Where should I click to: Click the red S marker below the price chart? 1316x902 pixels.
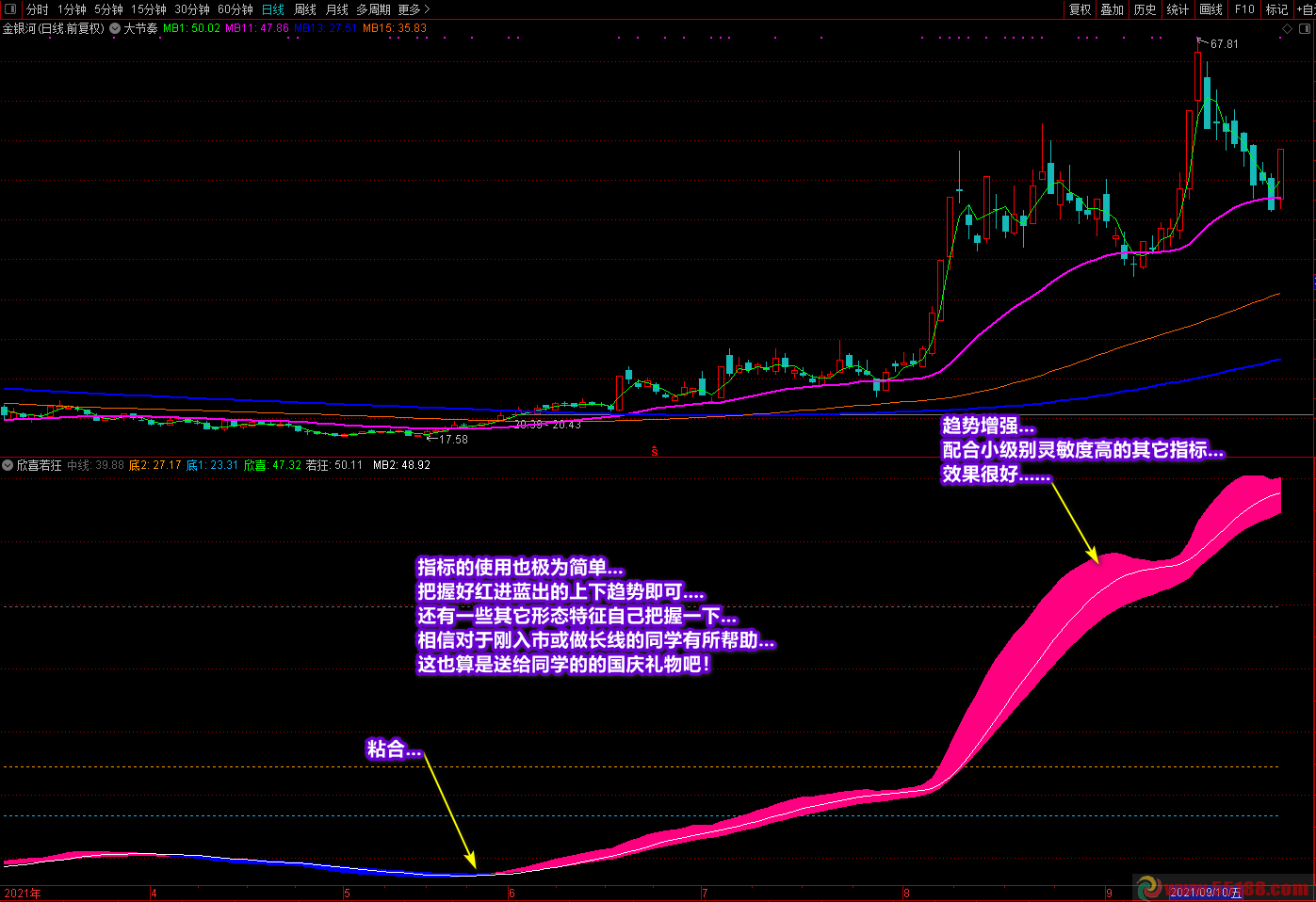point(654,452)
